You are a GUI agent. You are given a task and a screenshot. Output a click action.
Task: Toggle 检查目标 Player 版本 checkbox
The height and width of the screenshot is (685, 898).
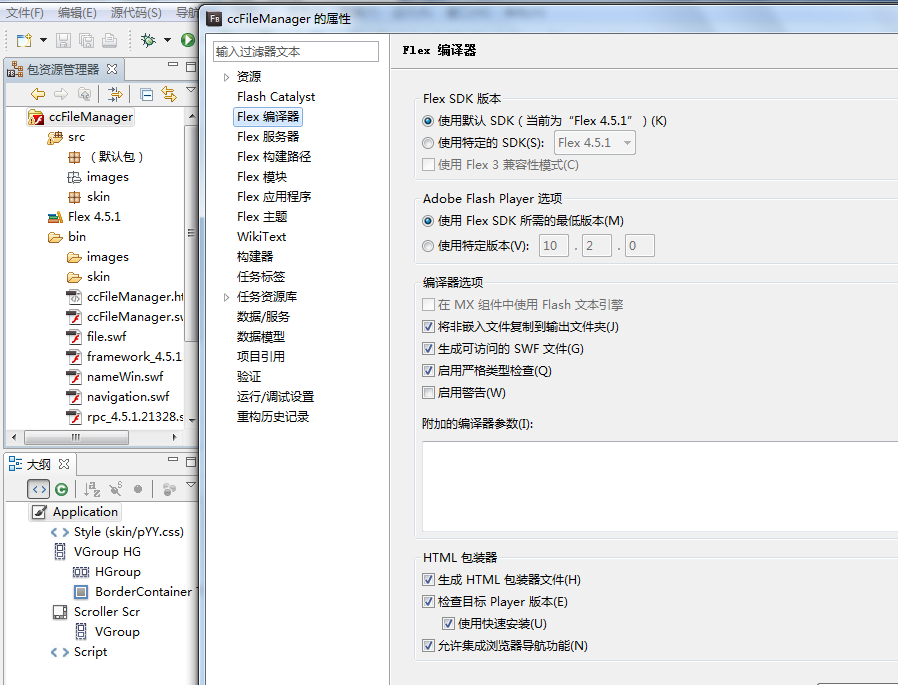pyautogui.click(x=428, y=601)
